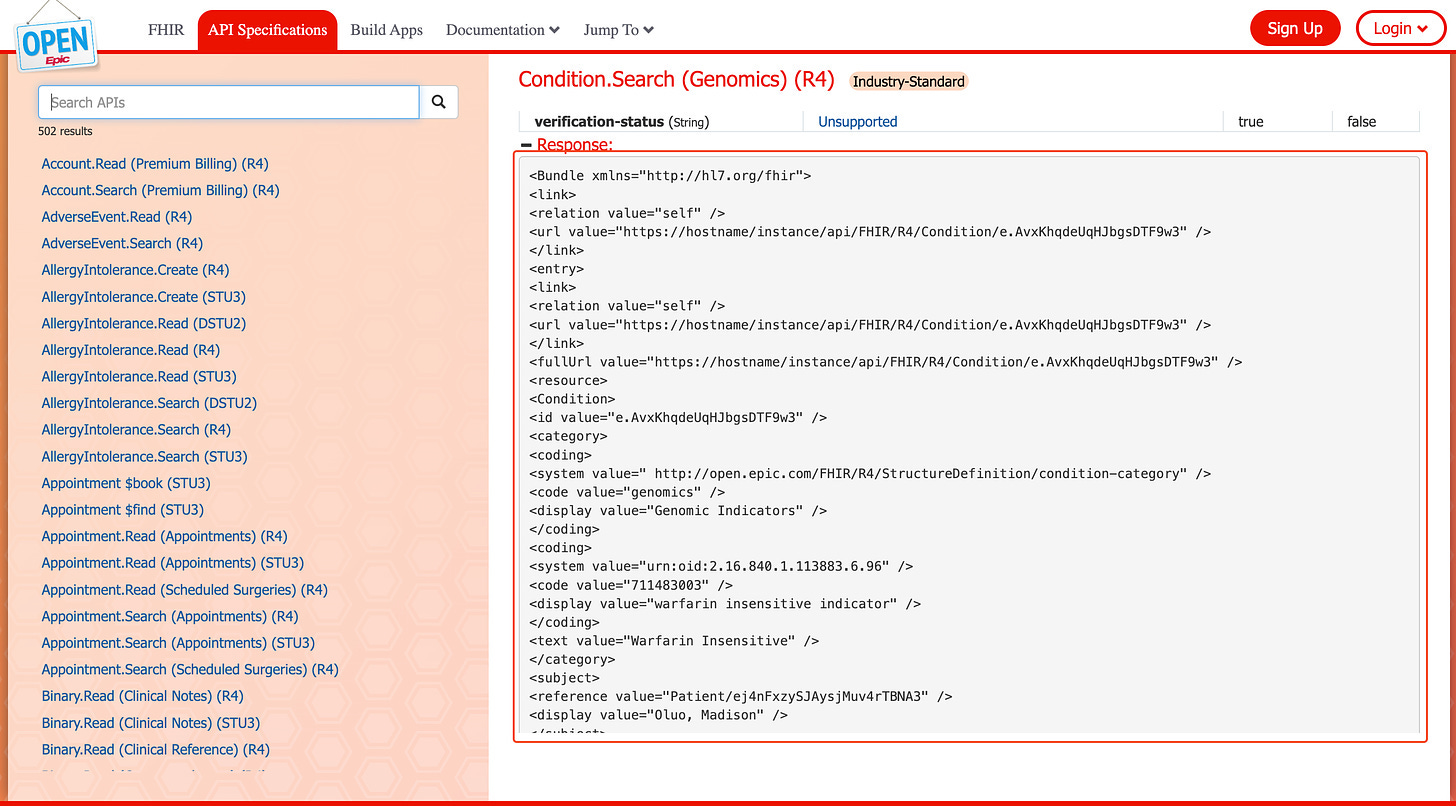
Task: Open AllergyIntolerance.Read (R4)
Action: (x=131, y=350)
